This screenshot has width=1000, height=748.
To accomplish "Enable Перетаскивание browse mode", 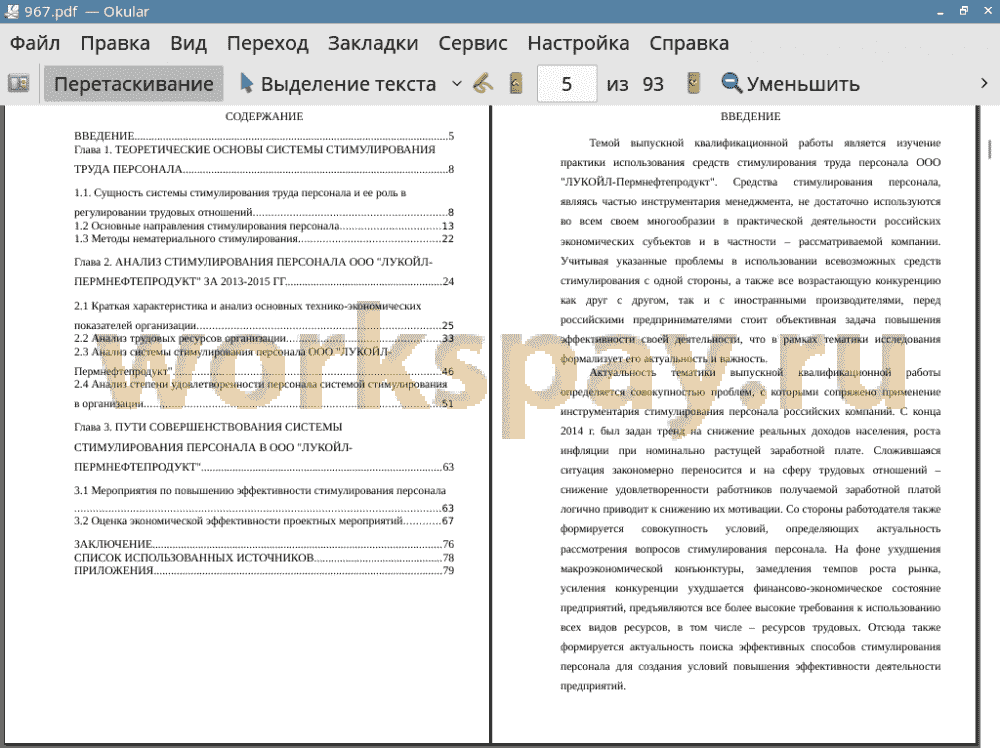I will tap(134, 84).
